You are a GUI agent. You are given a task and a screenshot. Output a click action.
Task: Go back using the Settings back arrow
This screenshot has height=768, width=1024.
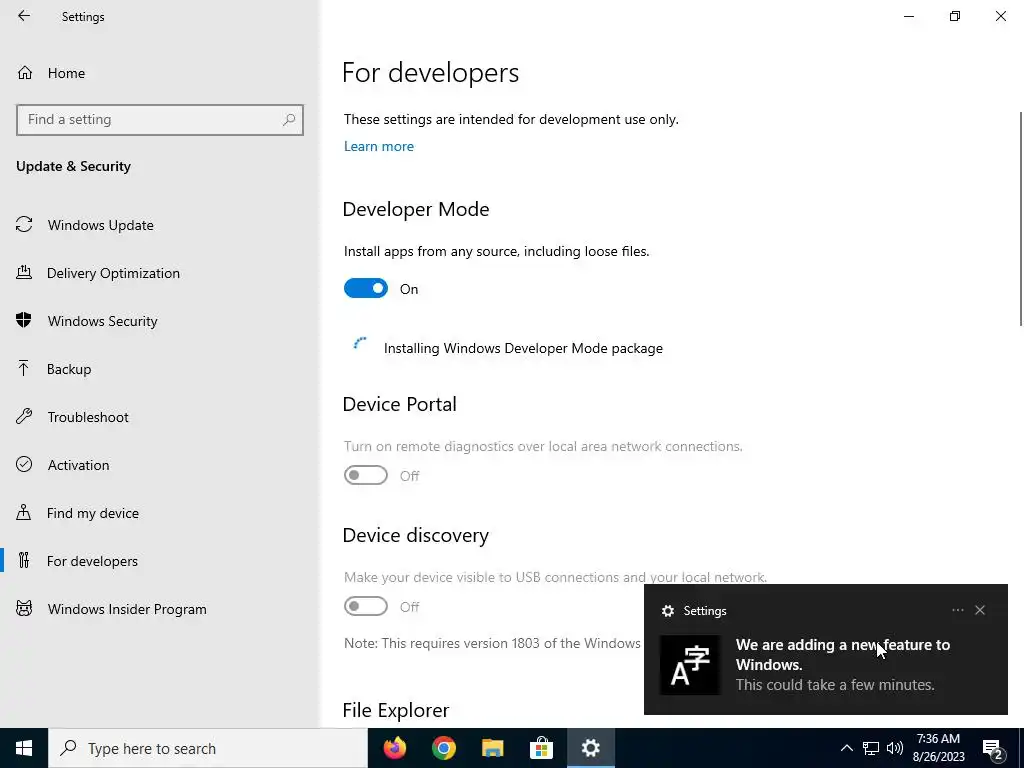pyautogui.click(x=24, y=16)
